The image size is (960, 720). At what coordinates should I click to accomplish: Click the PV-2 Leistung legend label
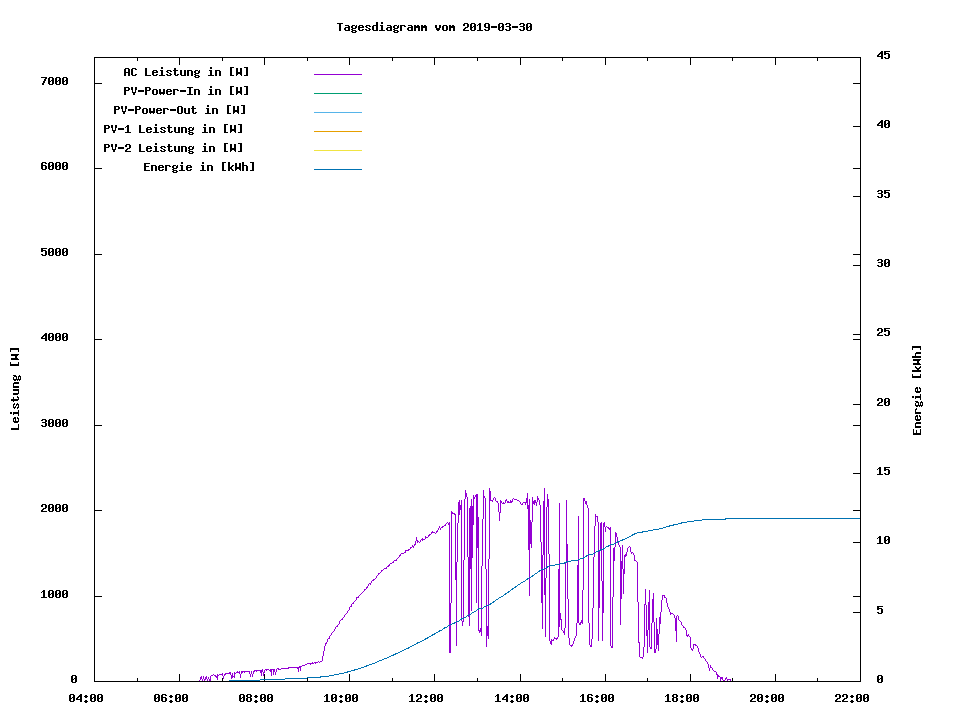tap(173, 148)
